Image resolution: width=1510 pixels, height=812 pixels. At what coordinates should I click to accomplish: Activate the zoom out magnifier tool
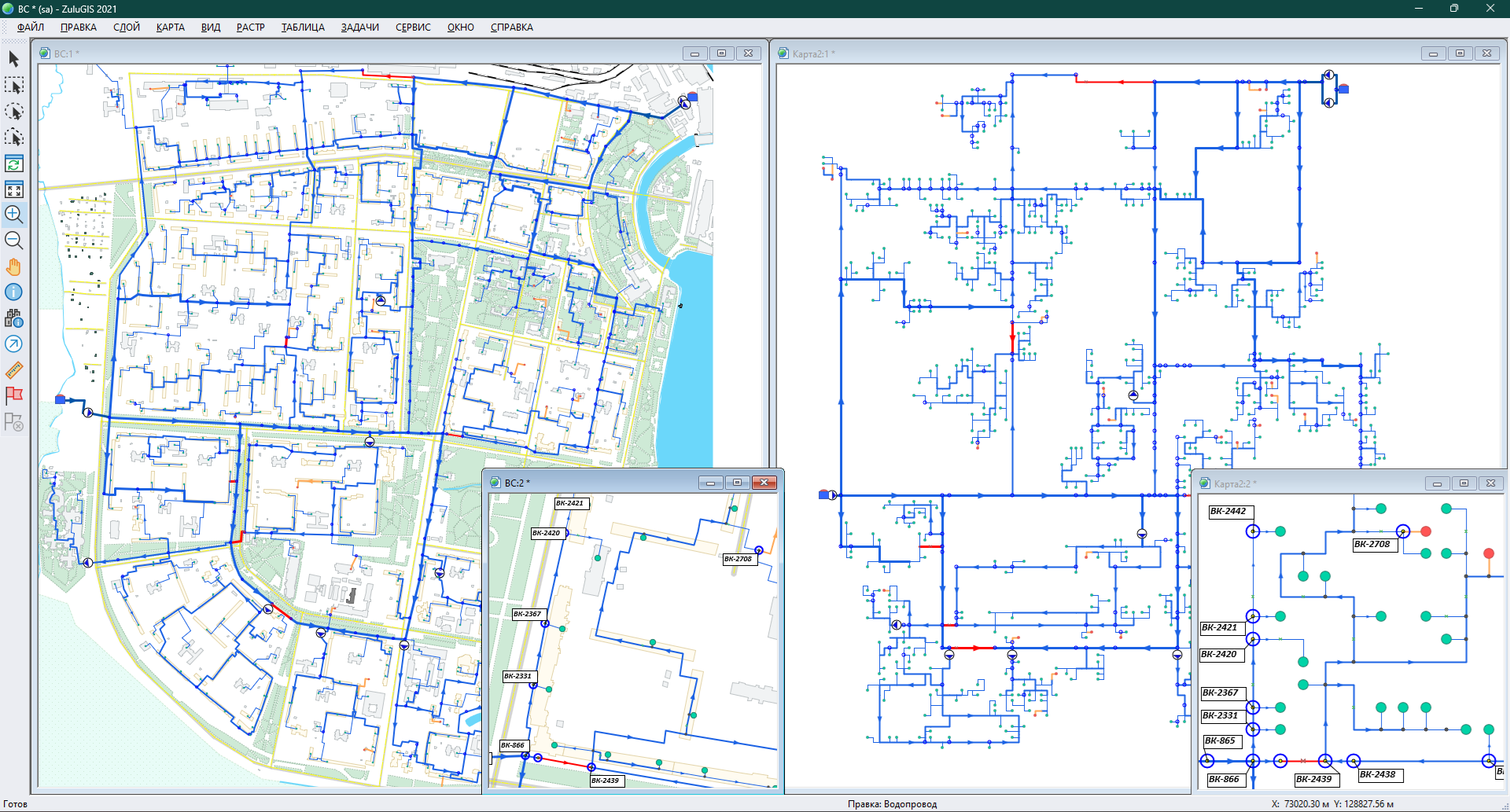pyautogui.click(x=13, y=241)
